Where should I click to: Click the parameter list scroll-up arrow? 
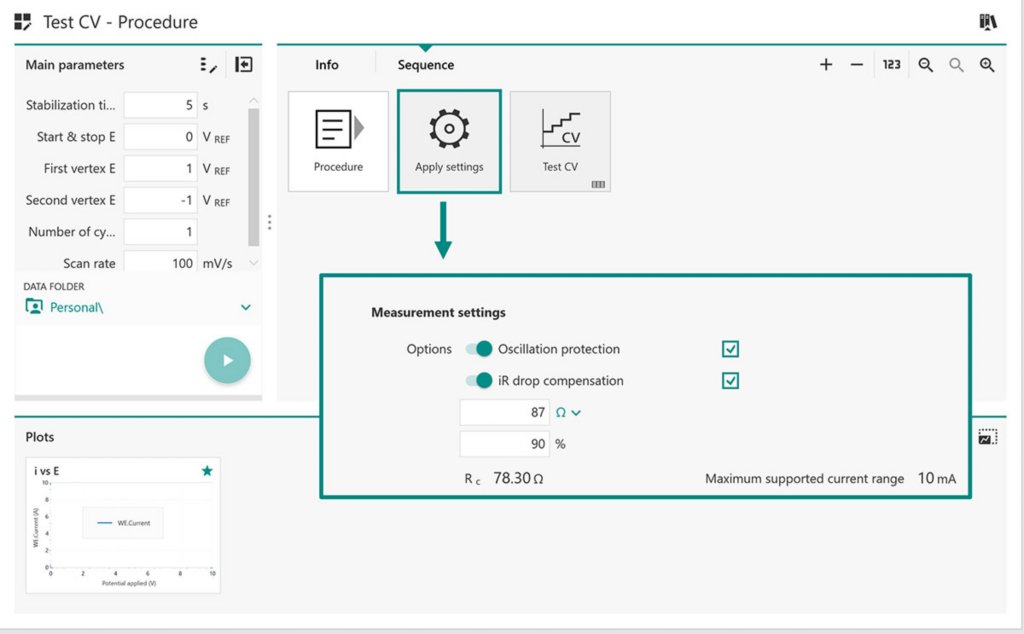pos(253,100)
